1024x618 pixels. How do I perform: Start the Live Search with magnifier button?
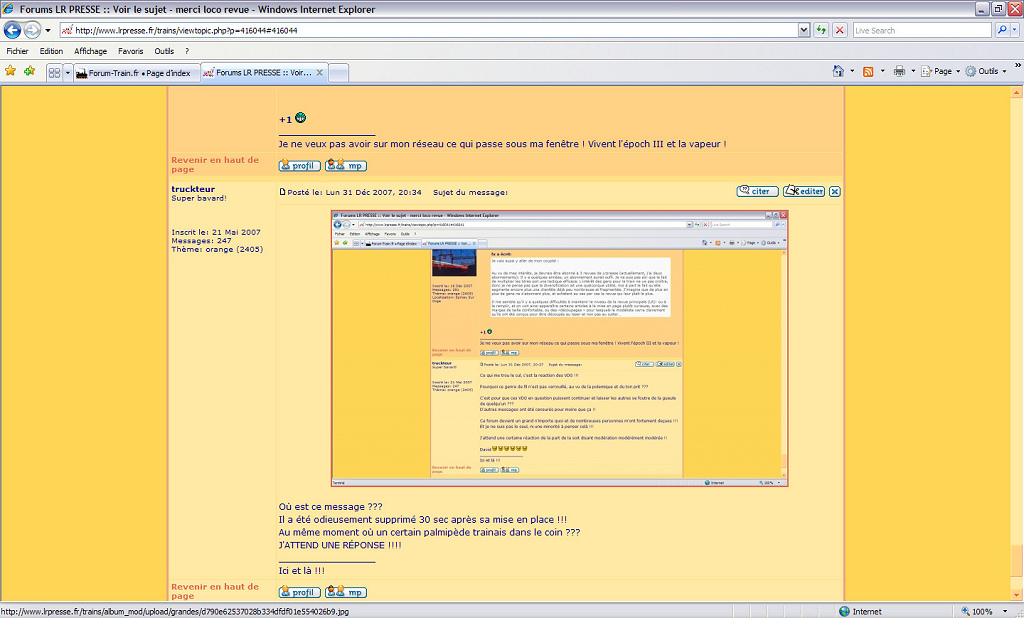tap(1002, 30)
